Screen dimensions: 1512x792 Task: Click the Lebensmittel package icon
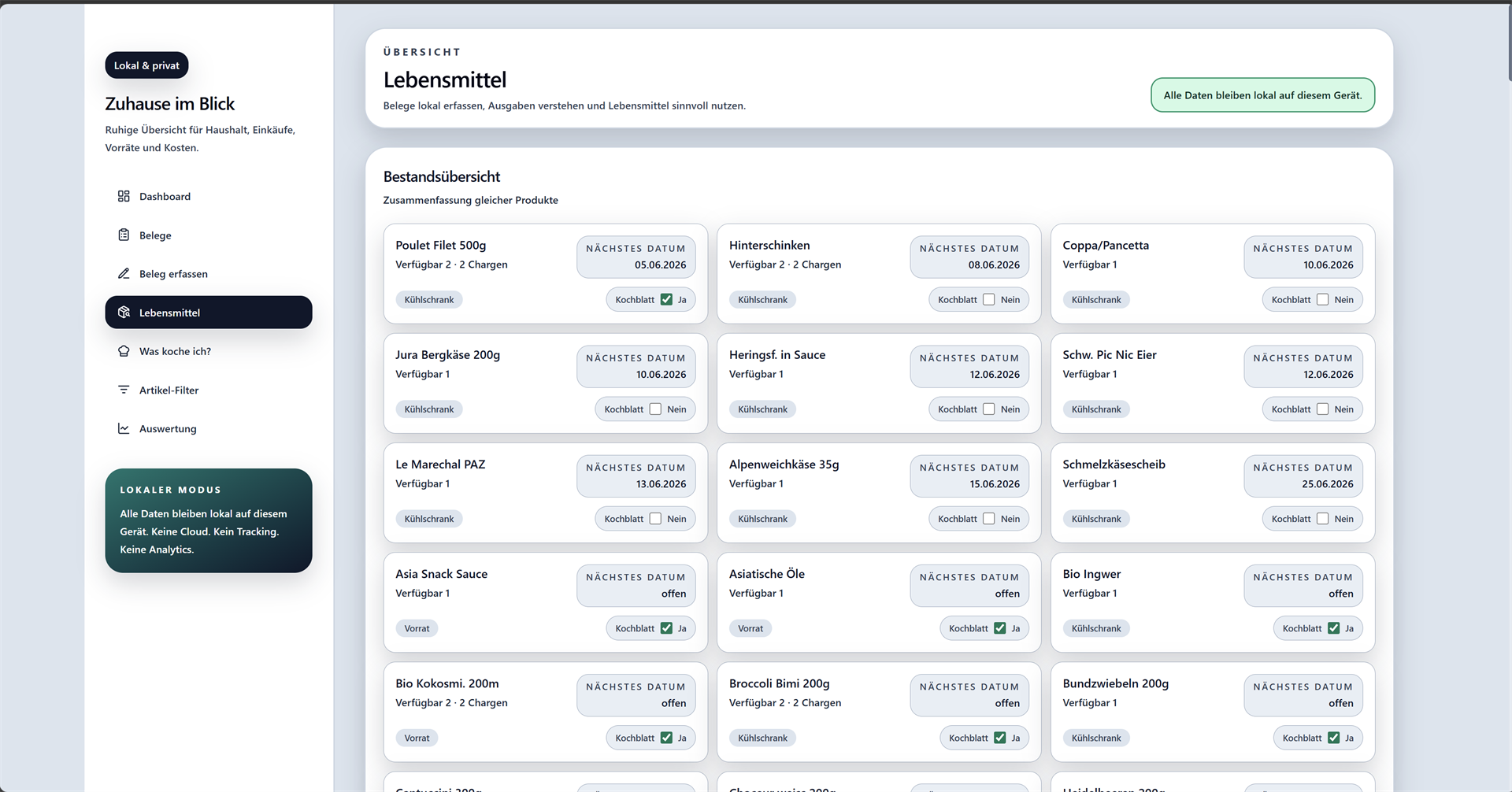click(x=124, y=313)
